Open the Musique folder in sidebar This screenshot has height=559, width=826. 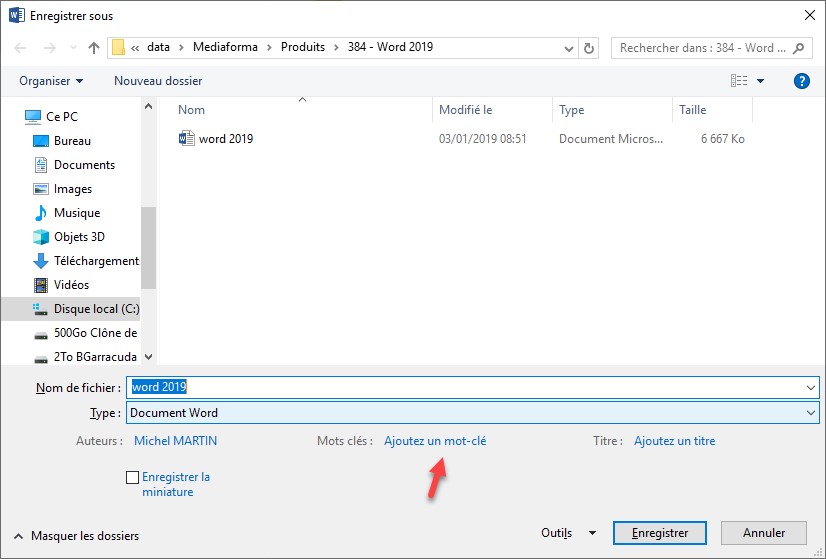[x=77, y=213]
